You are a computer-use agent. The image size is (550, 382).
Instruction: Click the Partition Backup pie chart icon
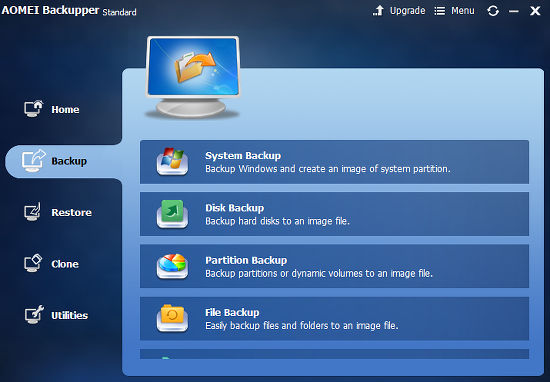[172, 266]
